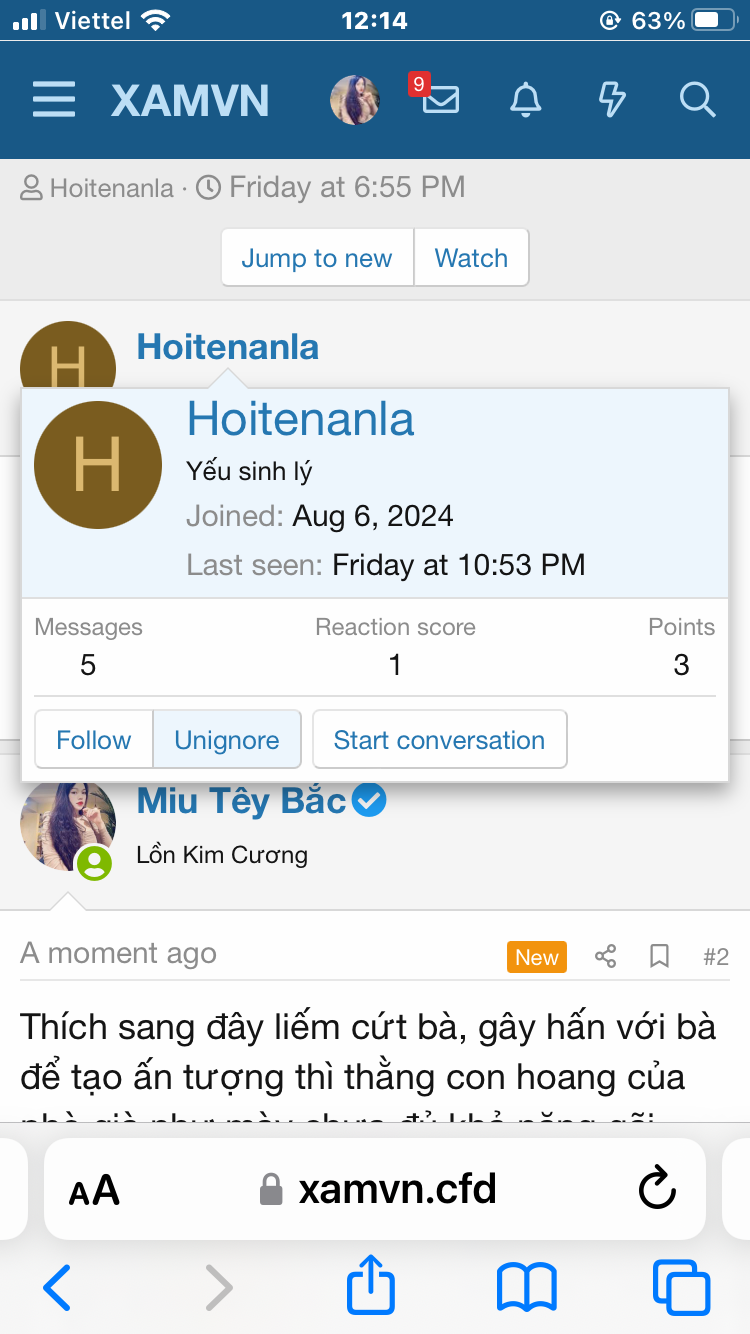Toggle Watch on this thread
750x1334 pixels.
click(471, 258)
